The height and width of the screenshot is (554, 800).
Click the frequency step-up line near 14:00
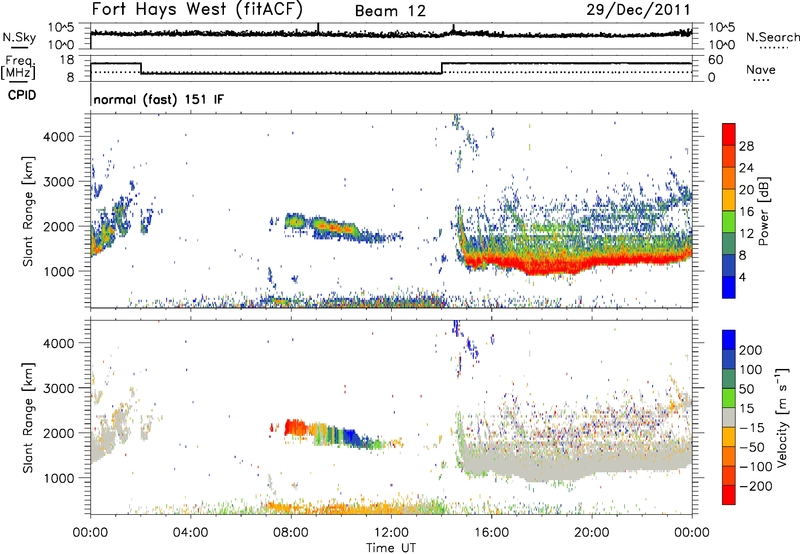442,68
